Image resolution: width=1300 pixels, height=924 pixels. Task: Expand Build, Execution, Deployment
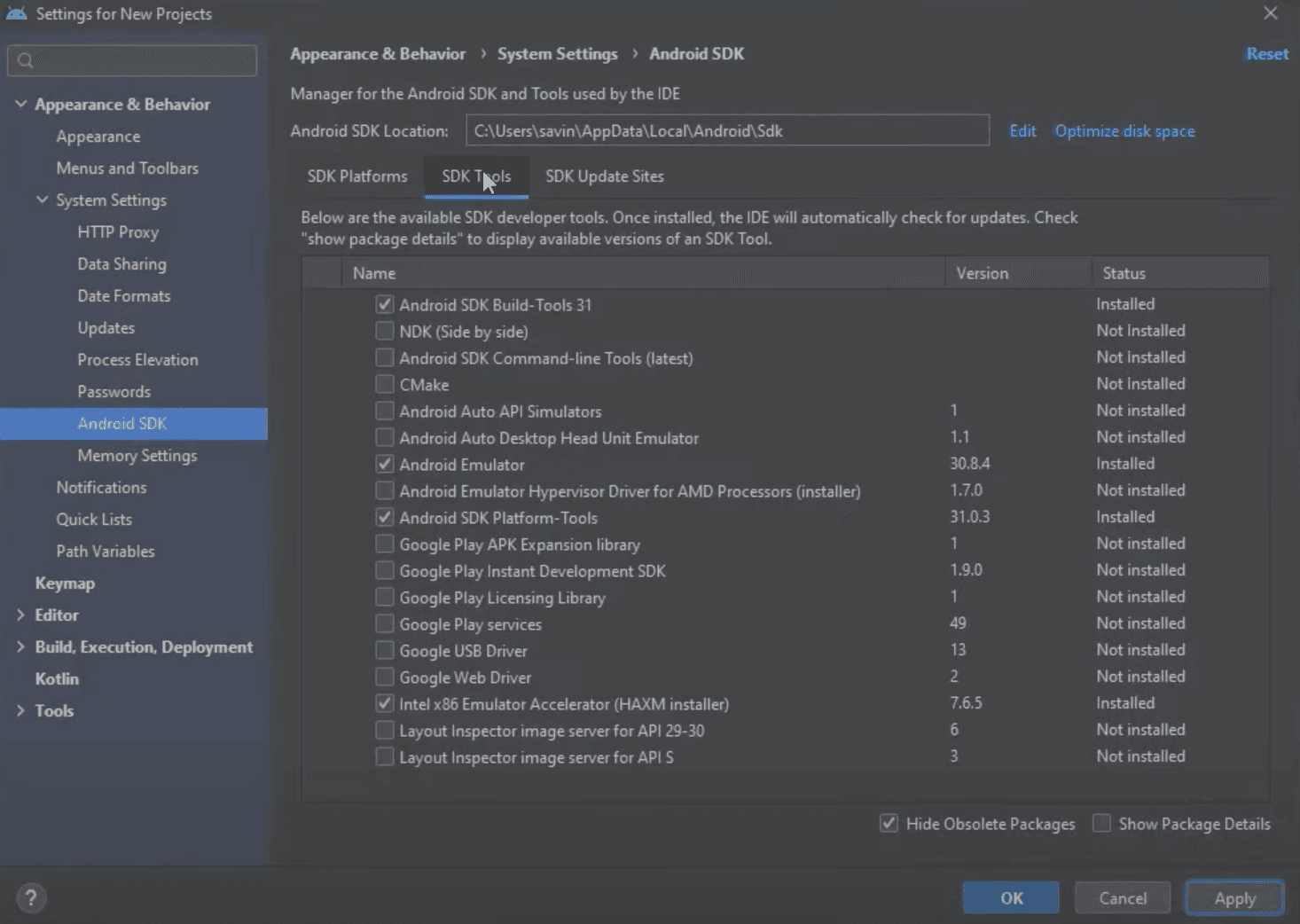click(21, 646)
